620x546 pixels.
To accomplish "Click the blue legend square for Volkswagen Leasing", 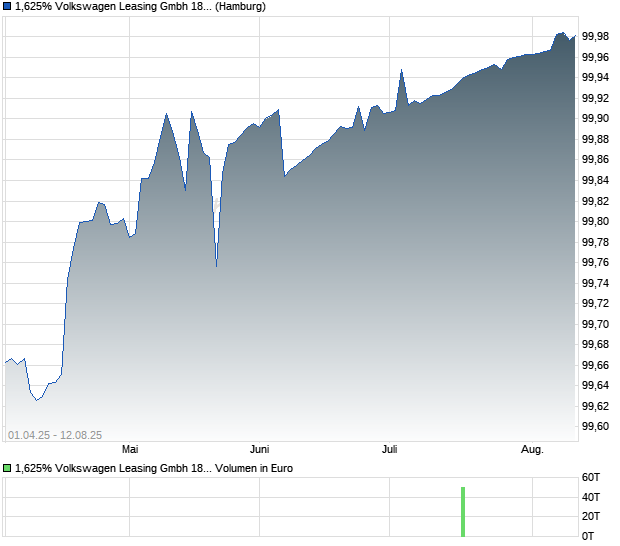I will pos(7,7).
